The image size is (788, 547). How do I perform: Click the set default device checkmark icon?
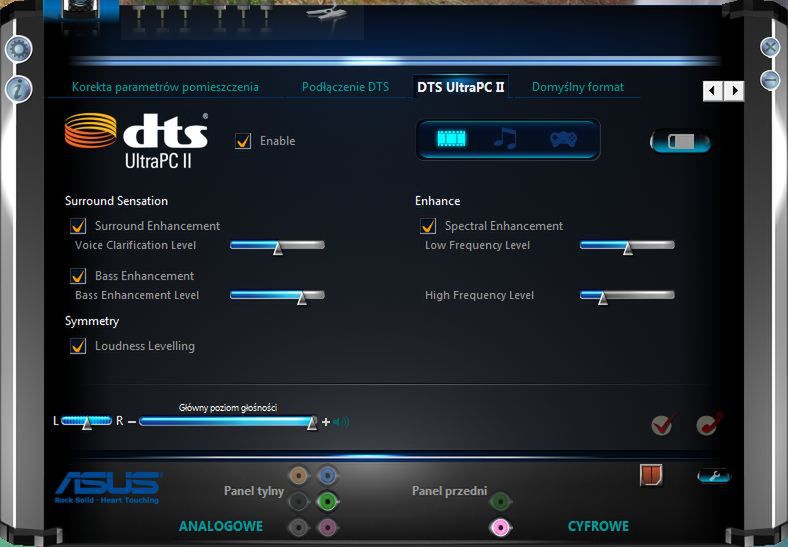pyautogui.click(x=662, y=425)
